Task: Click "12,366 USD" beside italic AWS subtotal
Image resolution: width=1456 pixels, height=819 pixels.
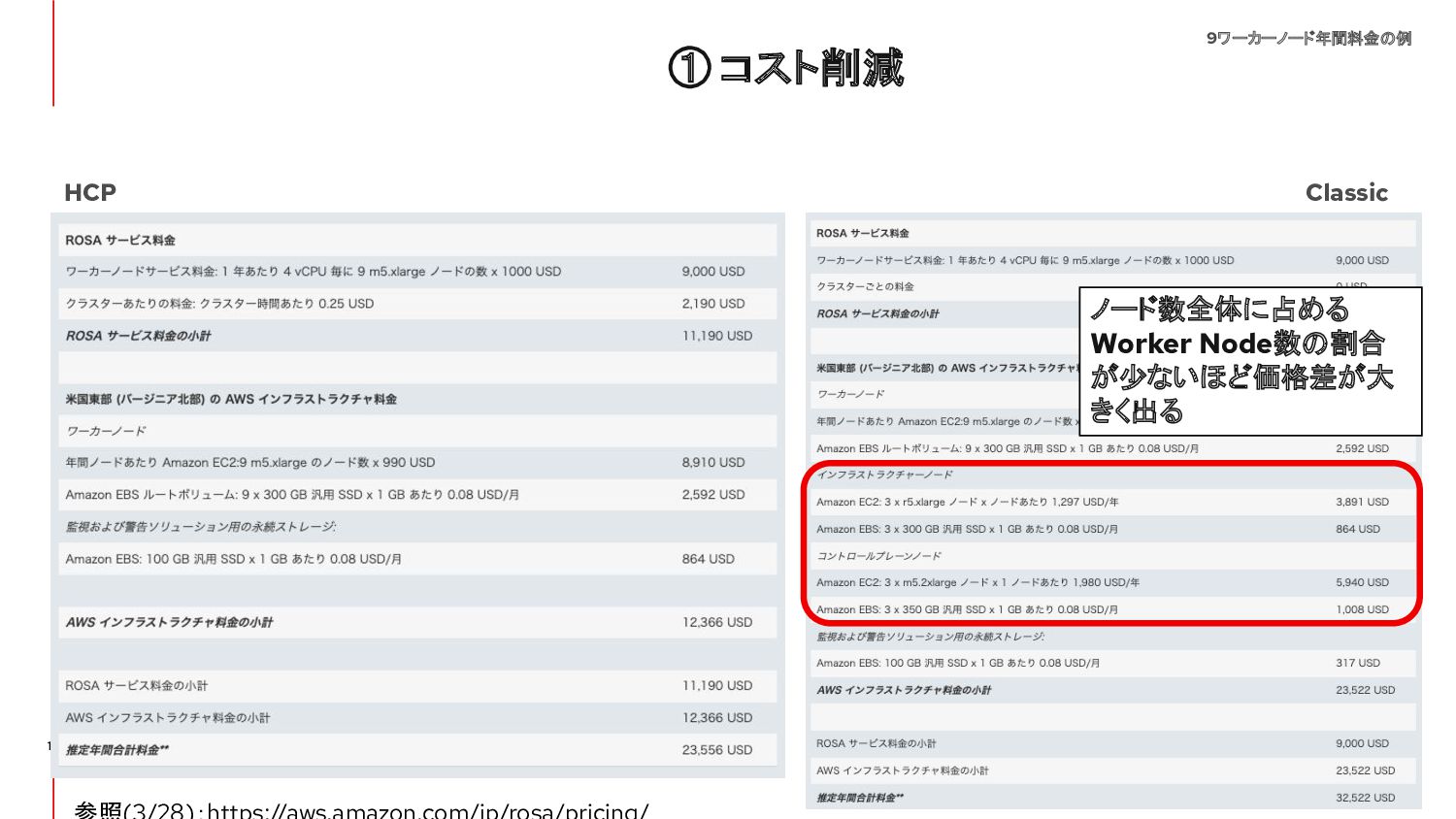Action: click(716, 622)
